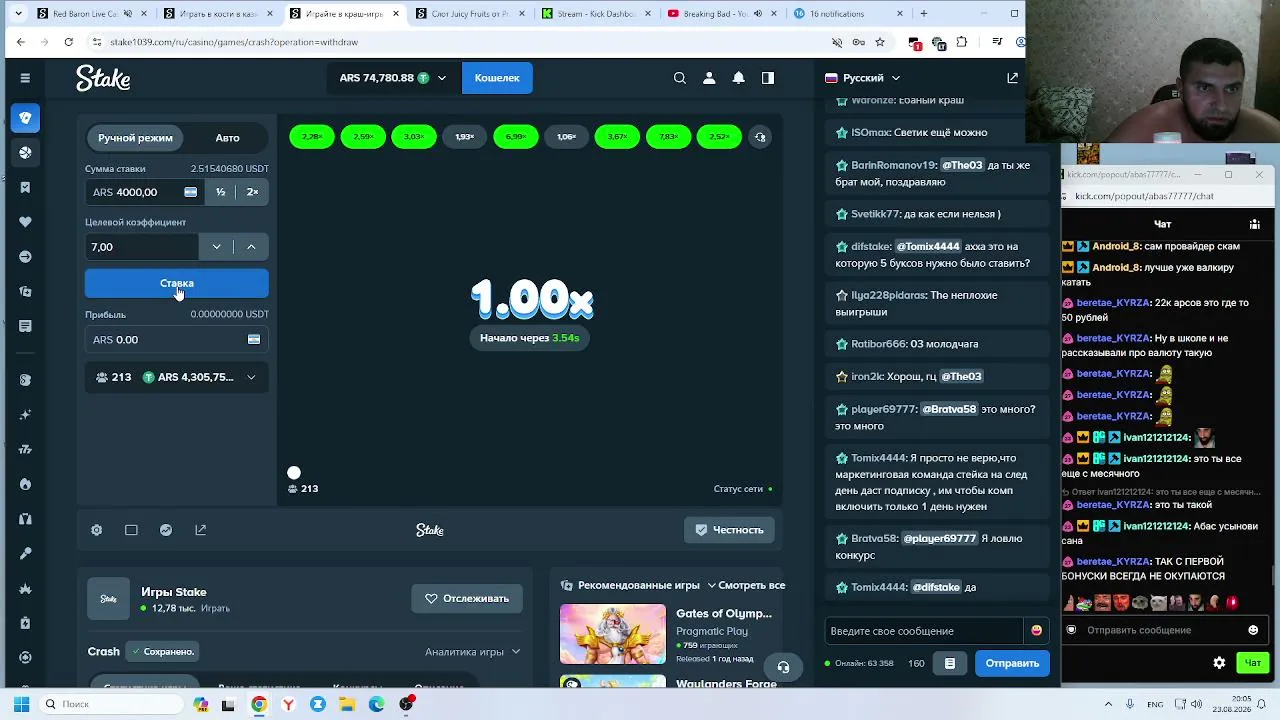Click "Отслеживать" to follow Stake games
The image size is (1280, 720).
[x=467, y=599]
